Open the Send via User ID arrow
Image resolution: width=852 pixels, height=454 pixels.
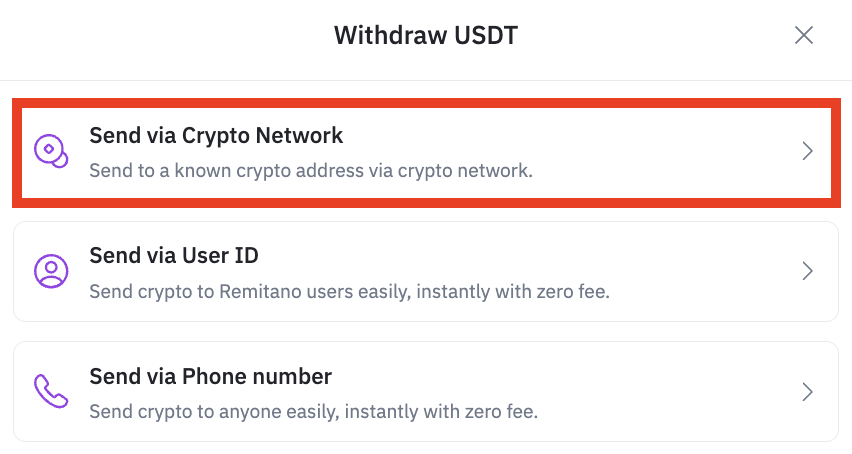click(x=807, y=271)
